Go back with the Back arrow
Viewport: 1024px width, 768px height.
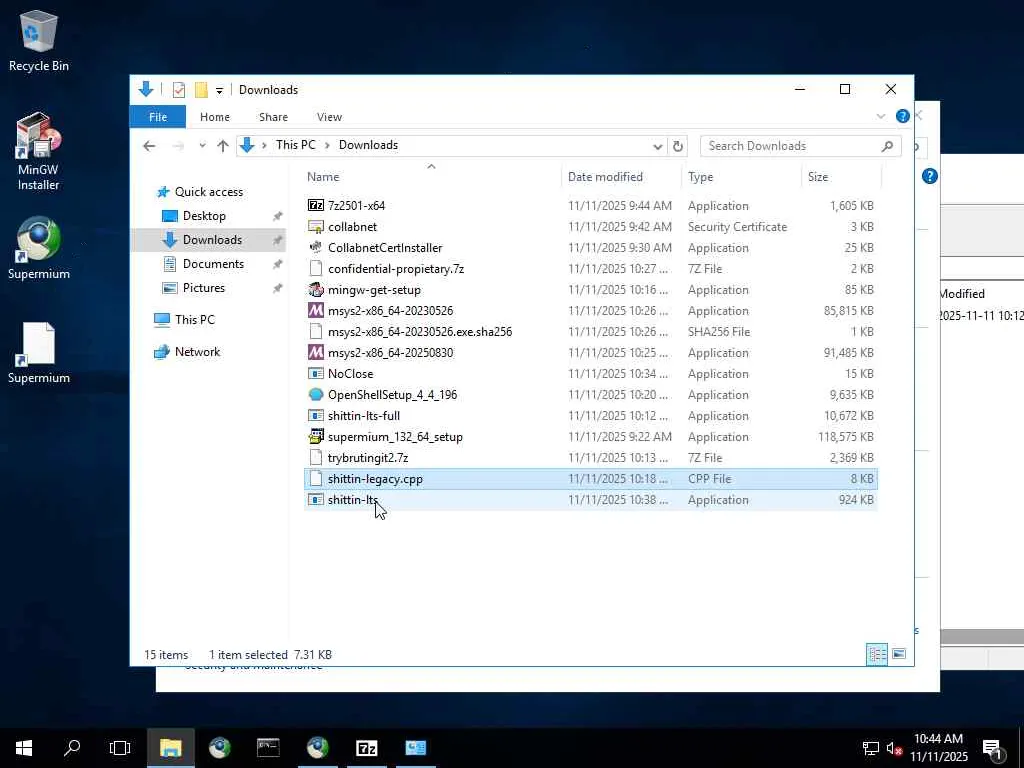150,146
